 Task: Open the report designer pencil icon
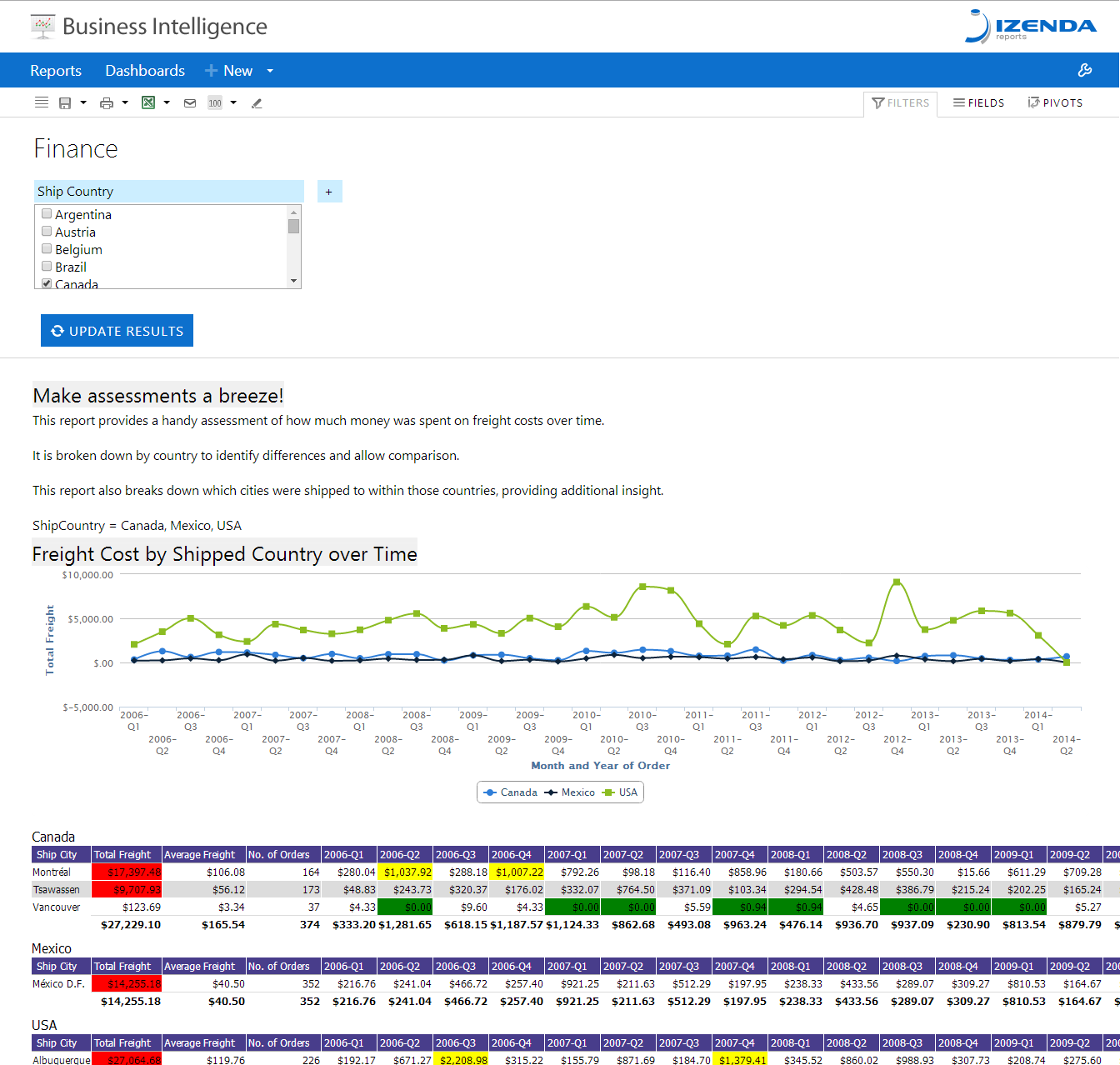(x=257, y=102)
